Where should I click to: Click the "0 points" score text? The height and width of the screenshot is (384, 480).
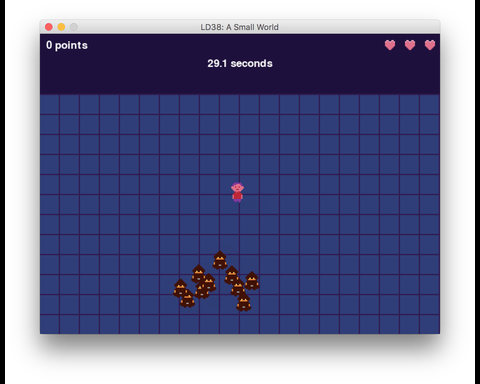click(x=67, y=45)
